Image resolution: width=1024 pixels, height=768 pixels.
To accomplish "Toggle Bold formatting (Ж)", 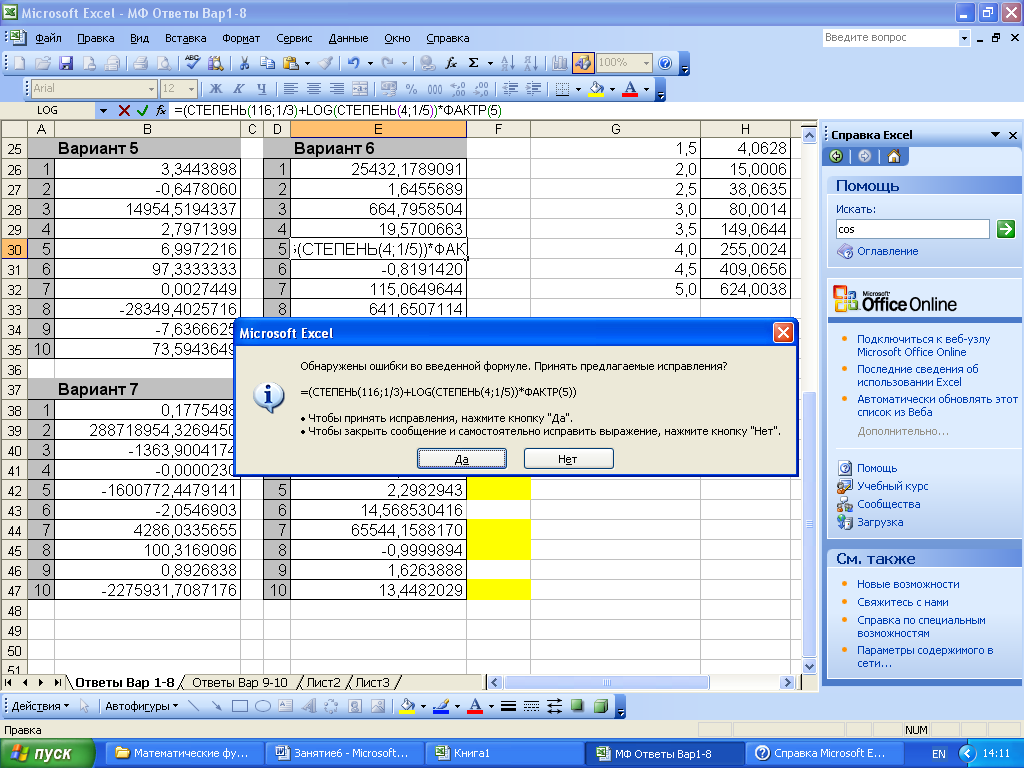I will point(216,89).
